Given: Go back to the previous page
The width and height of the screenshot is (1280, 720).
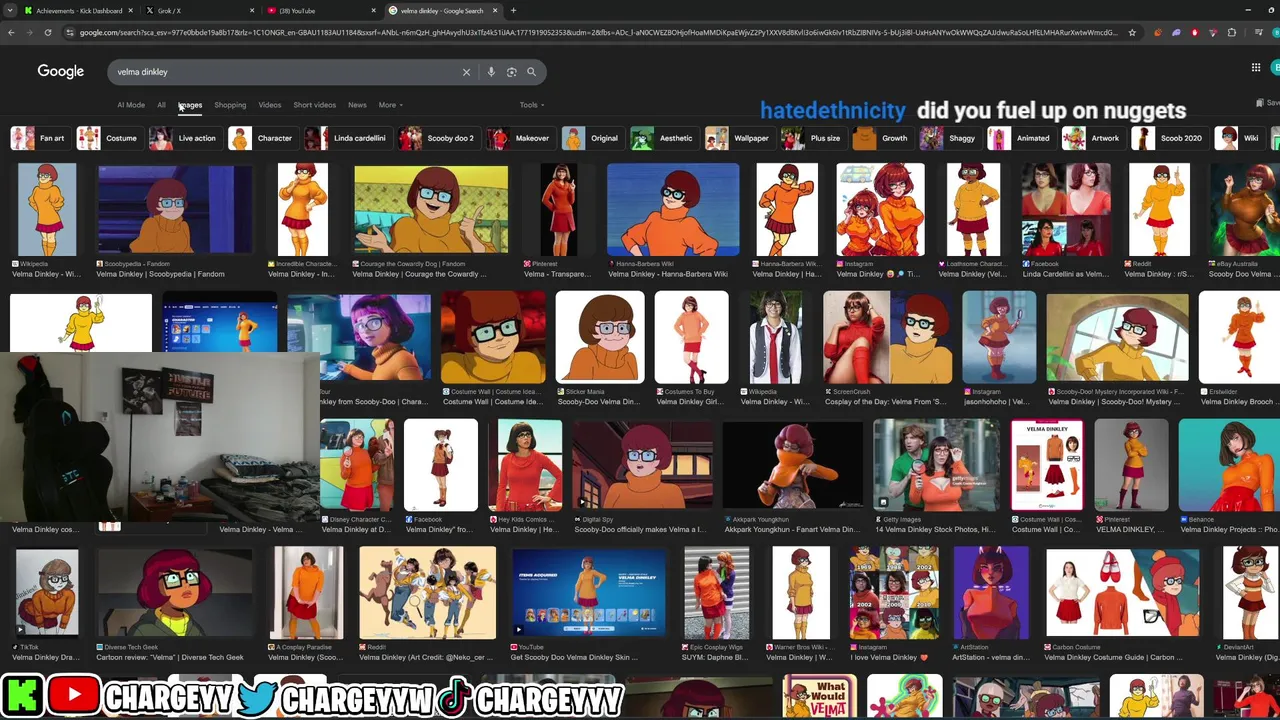Looking at the screenshot, I should [x=11, y=32].
